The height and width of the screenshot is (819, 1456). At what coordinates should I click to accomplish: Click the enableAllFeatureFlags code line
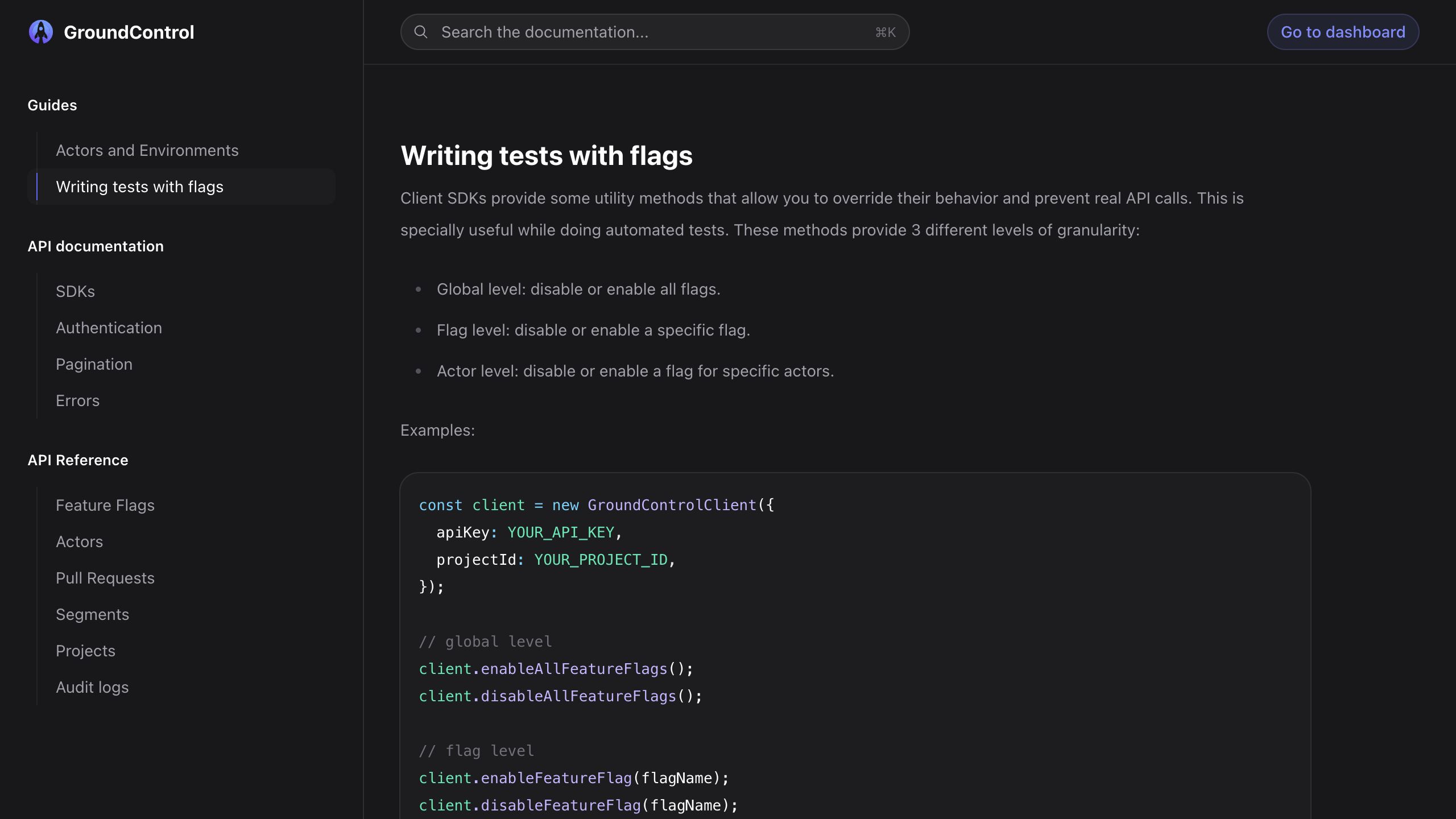556,669
